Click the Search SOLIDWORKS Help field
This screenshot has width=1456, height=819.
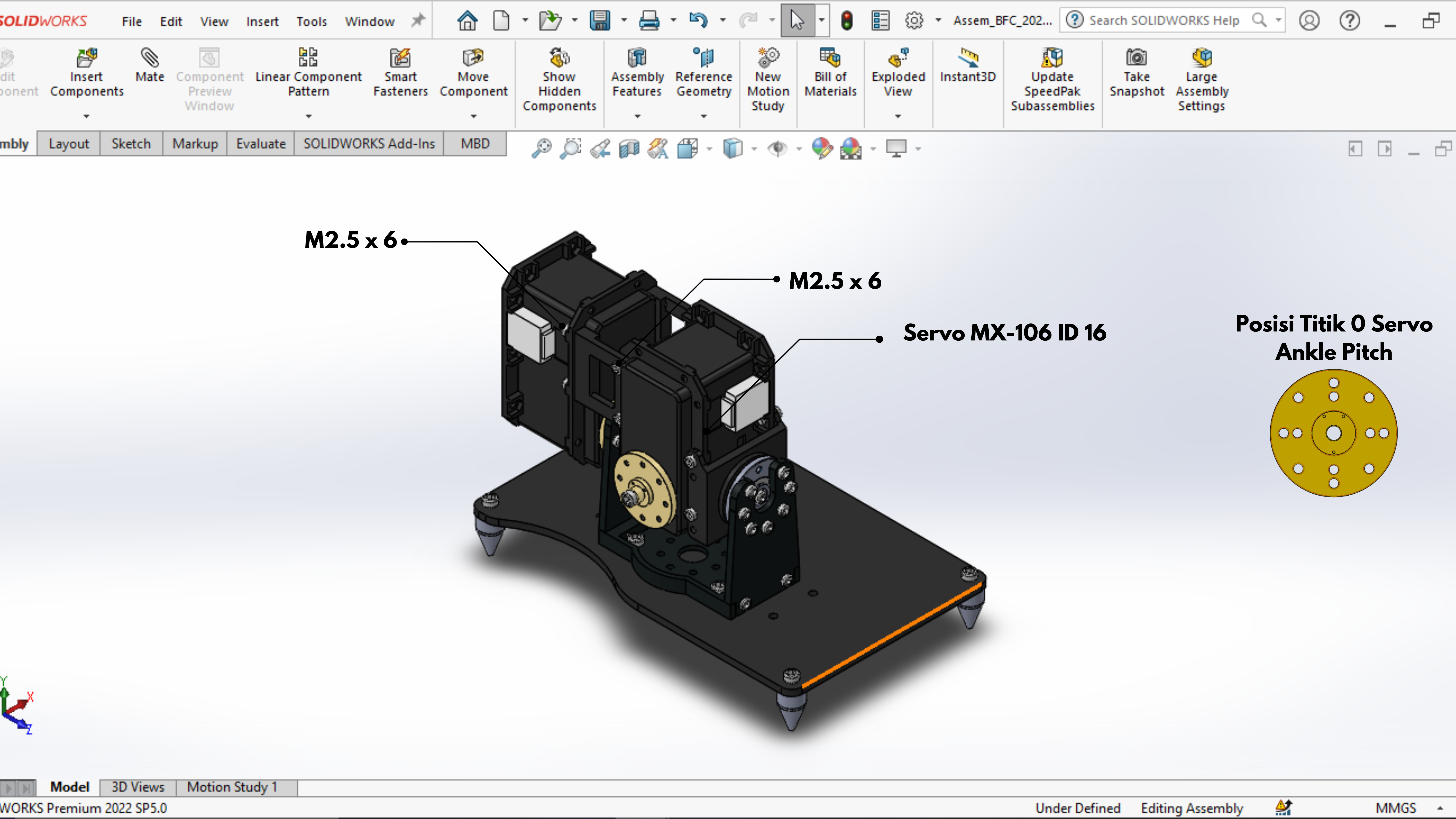point(1164,20)
